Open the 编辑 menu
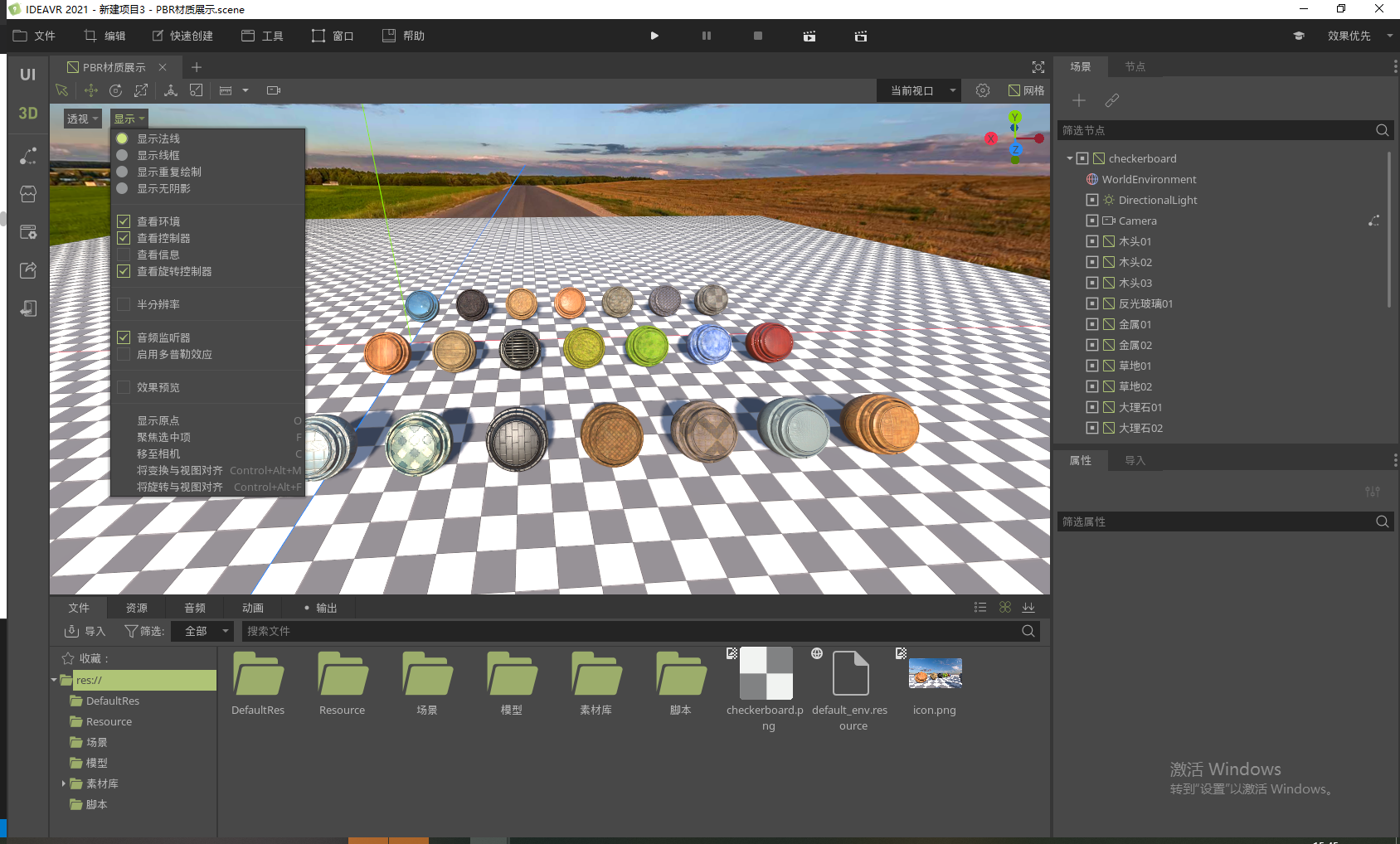Screen dimensions: 1400x844 tap(105, 36)
